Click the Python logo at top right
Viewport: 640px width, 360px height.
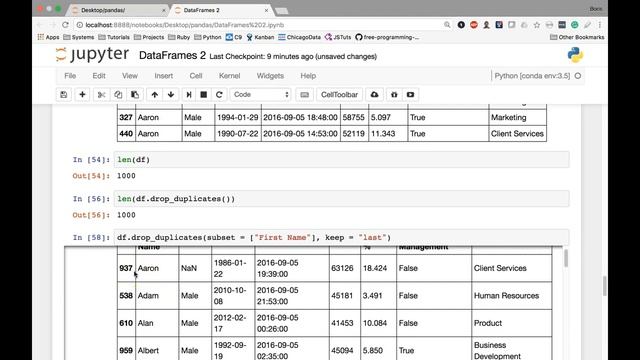point(575,55)
